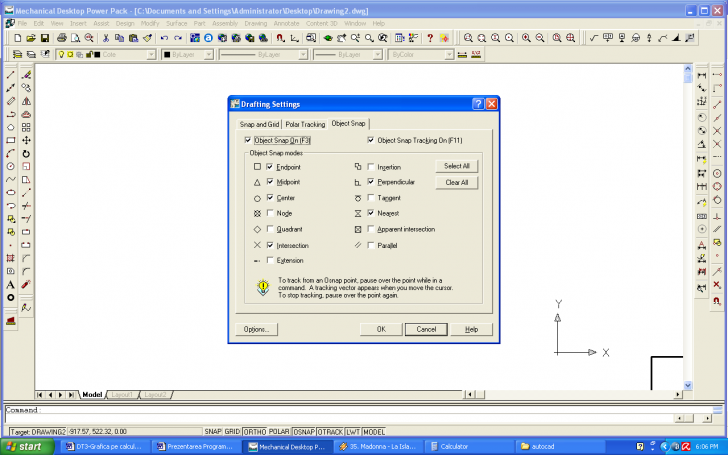Open the Modify menu

click(150, 23)
